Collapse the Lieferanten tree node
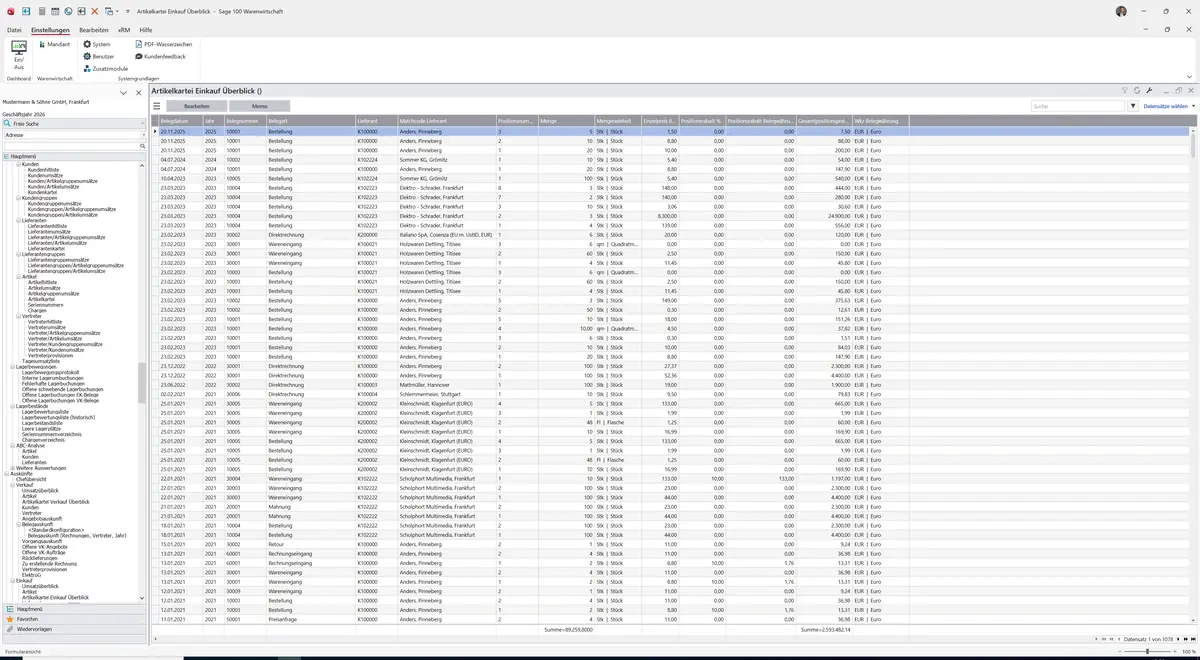 point(19,219)
